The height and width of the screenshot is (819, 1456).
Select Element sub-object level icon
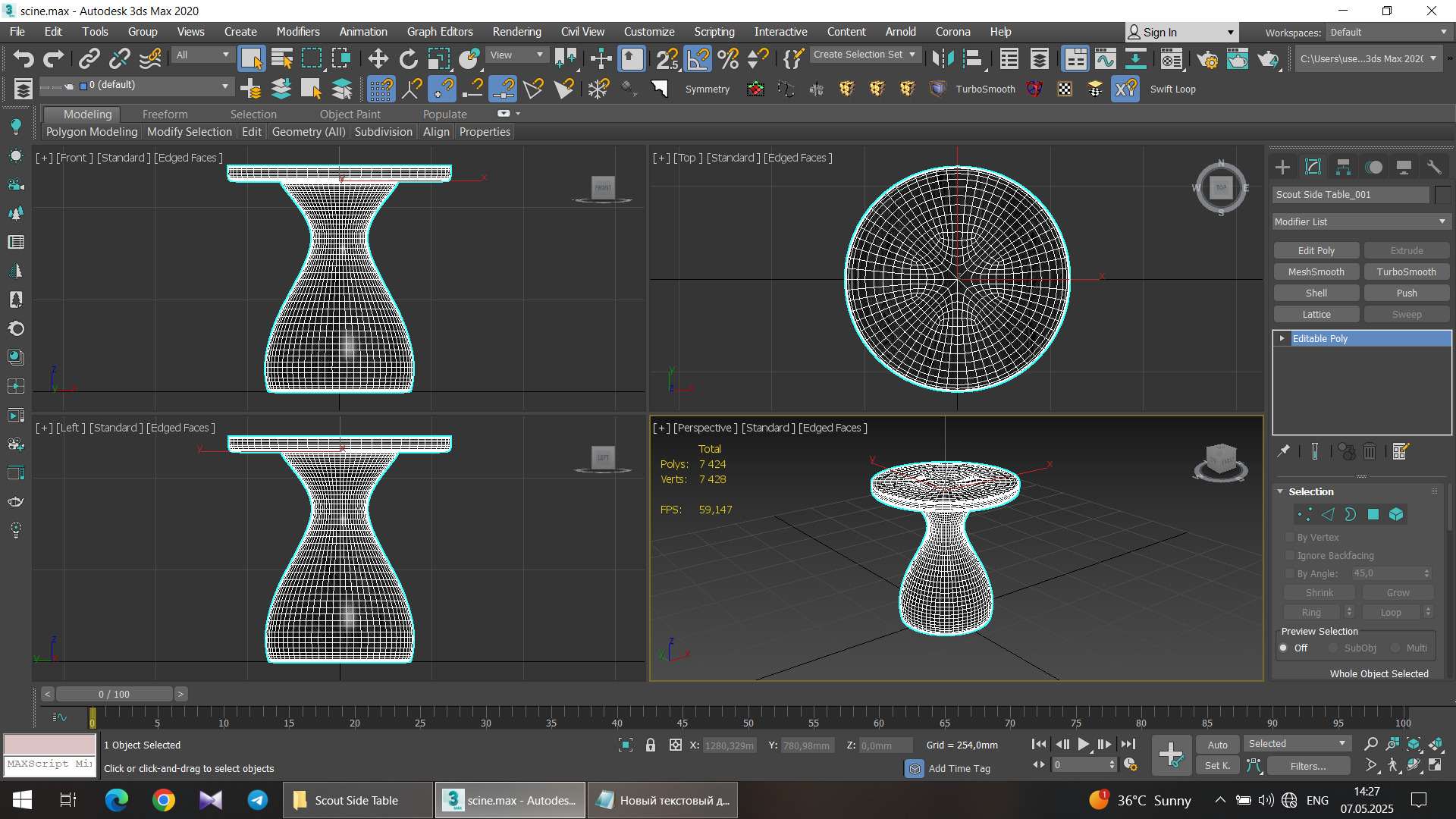point(1396,514)
